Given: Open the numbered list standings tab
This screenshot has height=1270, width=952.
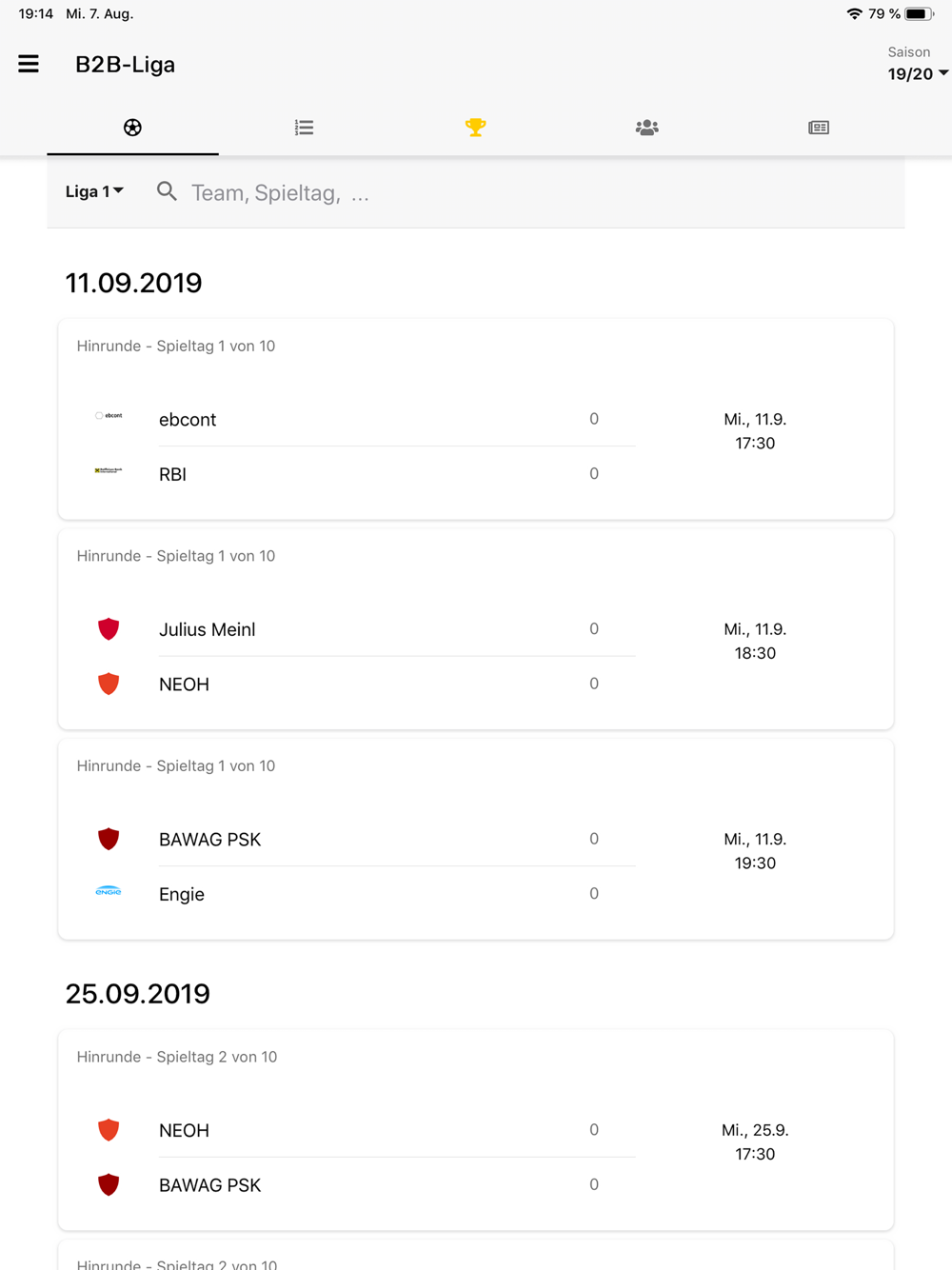Looking at the screenshot, I should coord(304,128).
